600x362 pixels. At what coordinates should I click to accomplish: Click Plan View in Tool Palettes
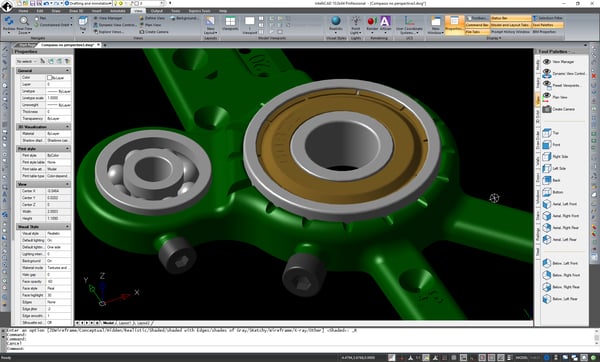(555, 97)
